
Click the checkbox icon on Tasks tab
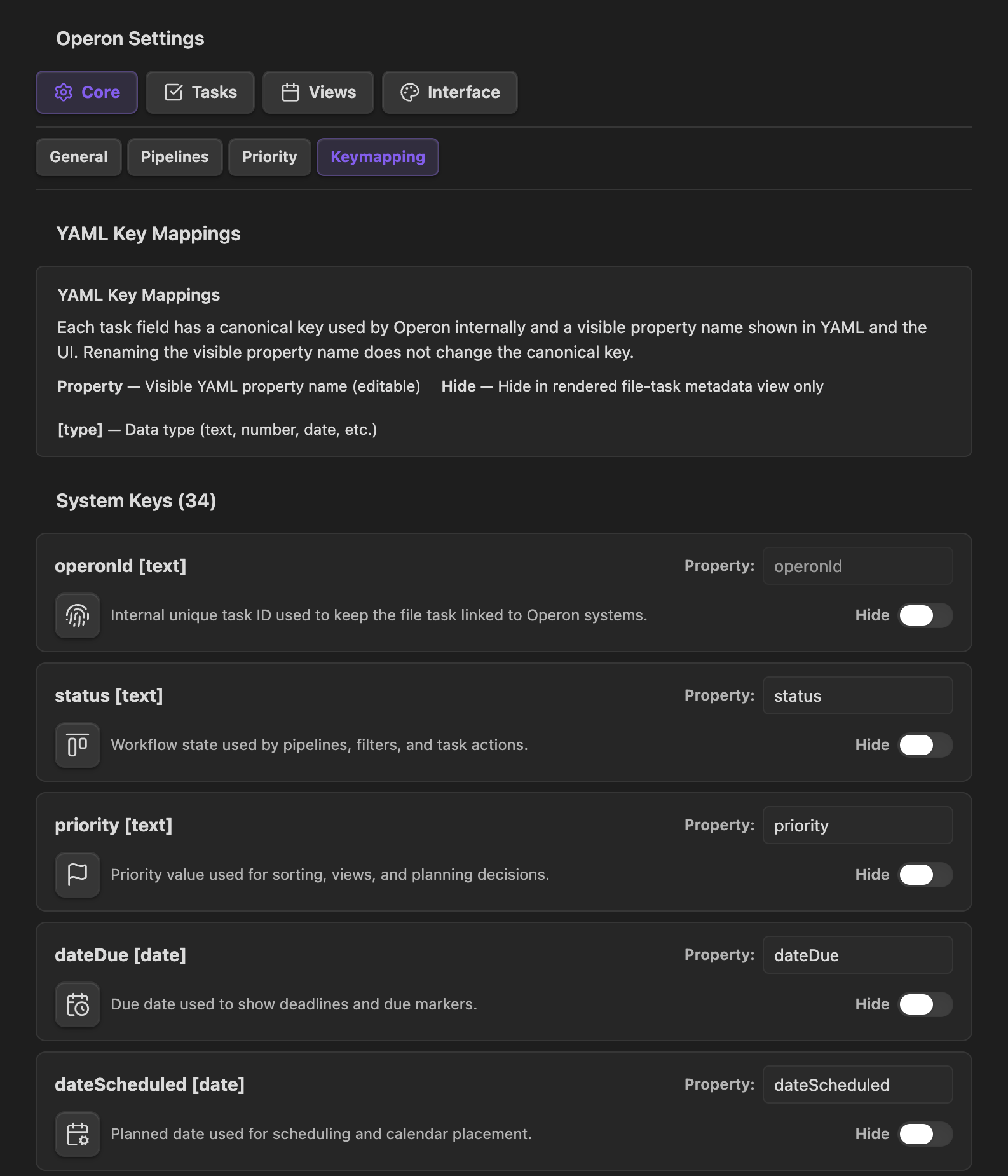174,92
